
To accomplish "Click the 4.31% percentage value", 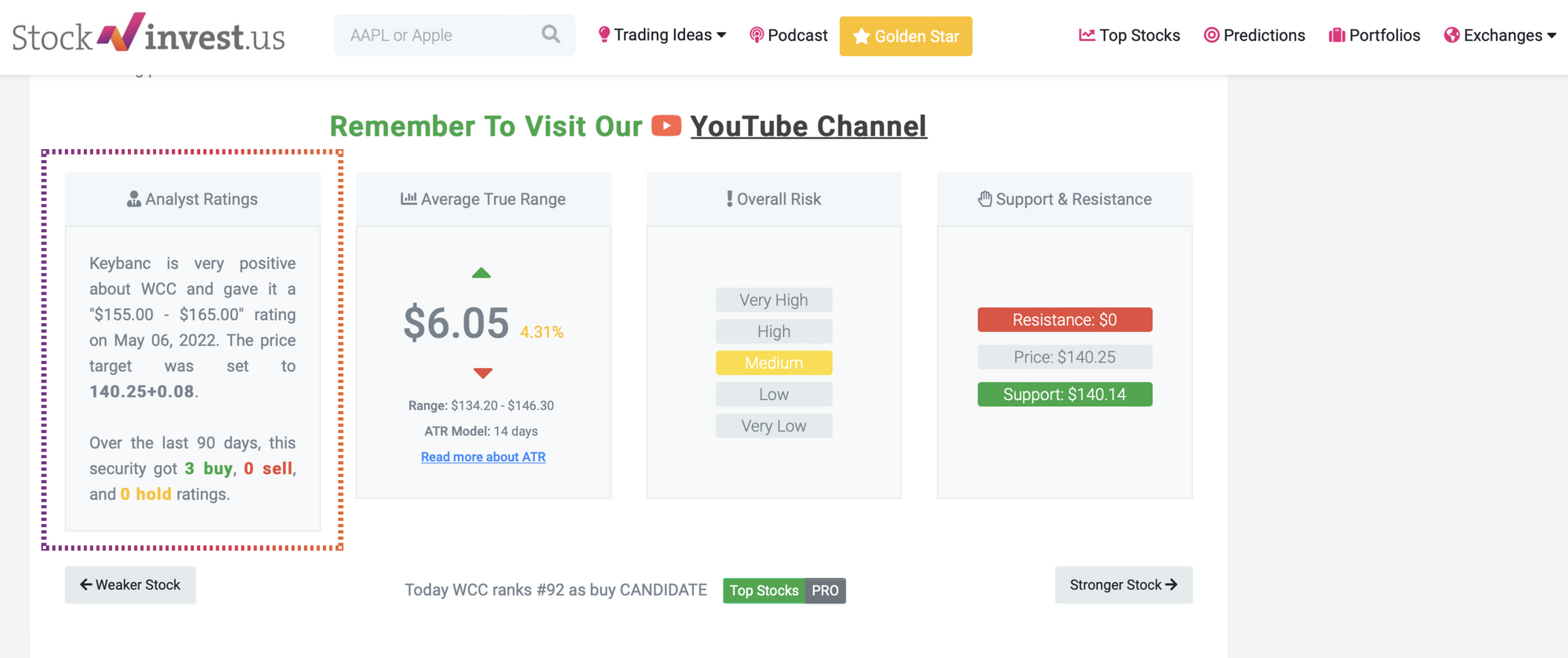I will (x=542, y=332).
